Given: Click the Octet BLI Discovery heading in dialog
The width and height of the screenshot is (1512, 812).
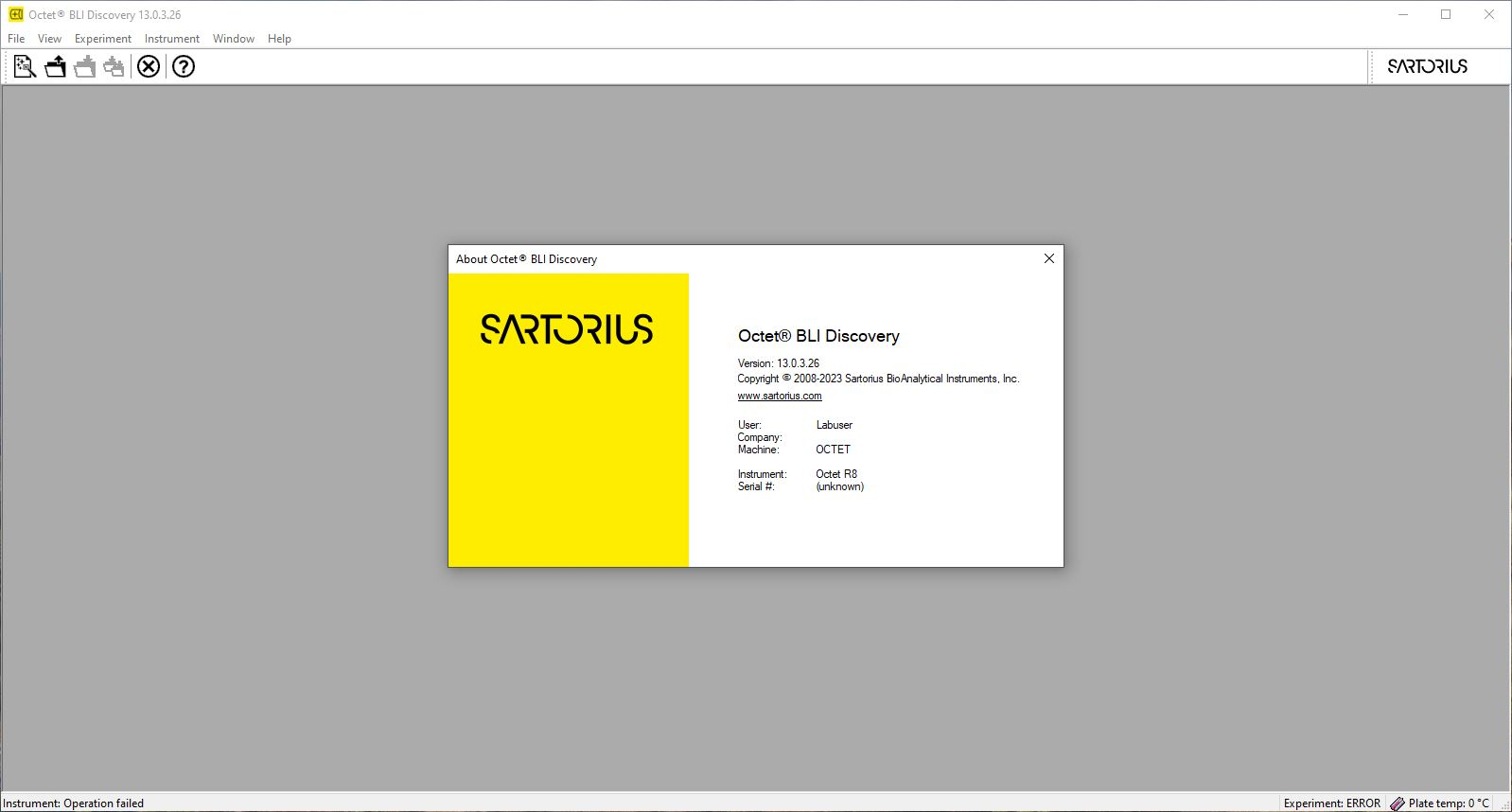Looking at the screenshot, I should coord(818,336).
